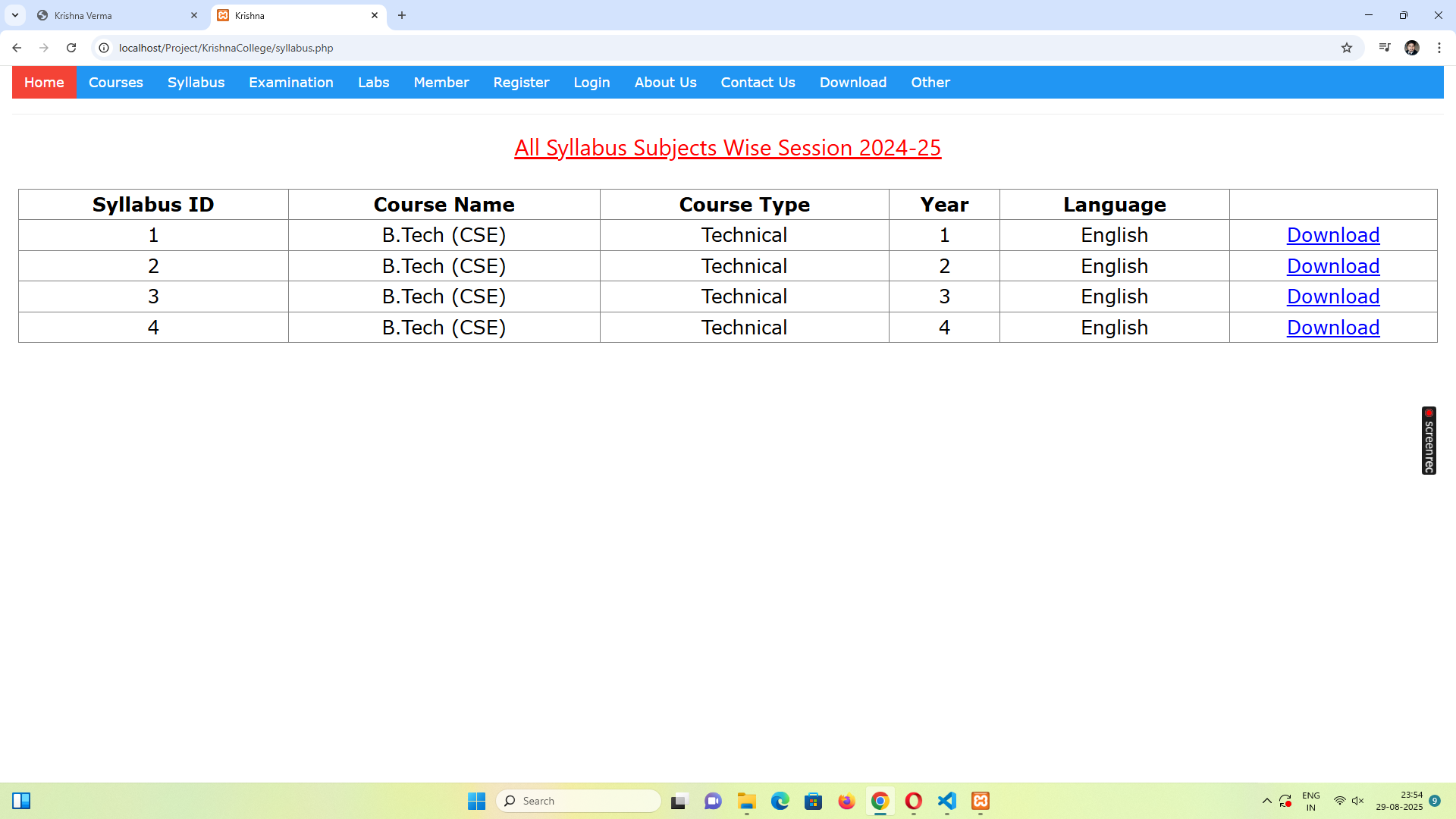Viewport: 1456px width, 819px height.
Task: Click the Syllabus ID column header
Action: (x=153, y=205)
